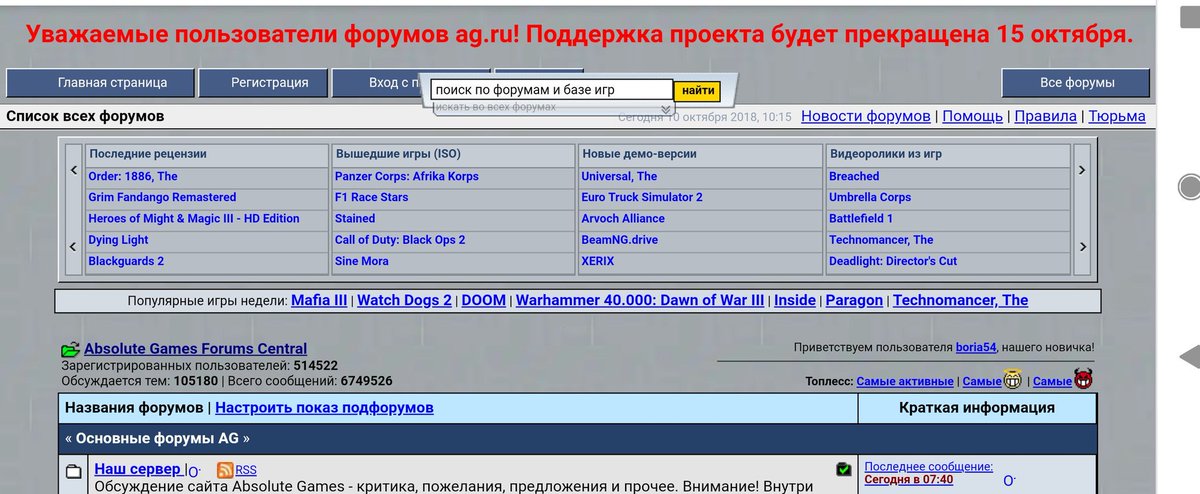This screenshot has height=494, width=1200.
Task: Open Новости форумов link
Action: 865,116
